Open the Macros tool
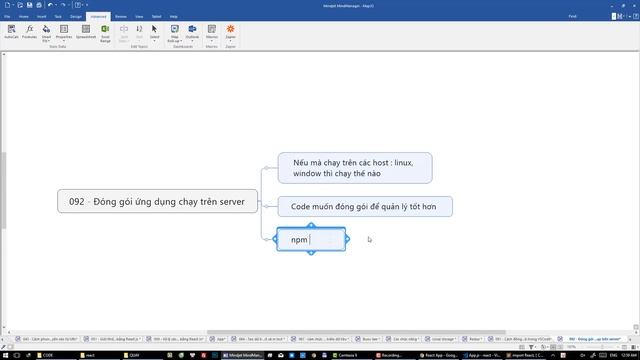 point(211,32)
